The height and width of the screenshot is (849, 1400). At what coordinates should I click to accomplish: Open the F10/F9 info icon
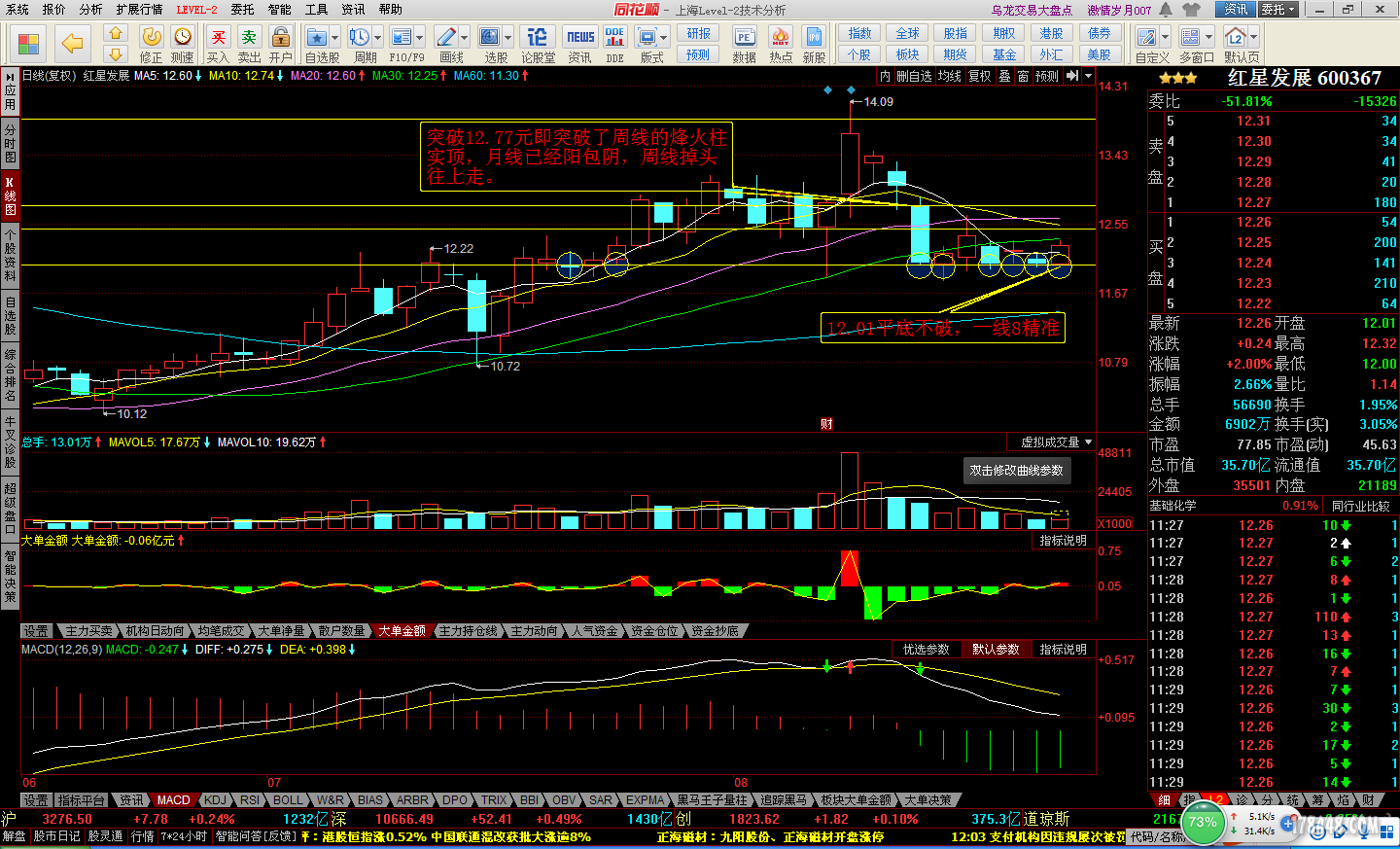(x=402, y=44)
